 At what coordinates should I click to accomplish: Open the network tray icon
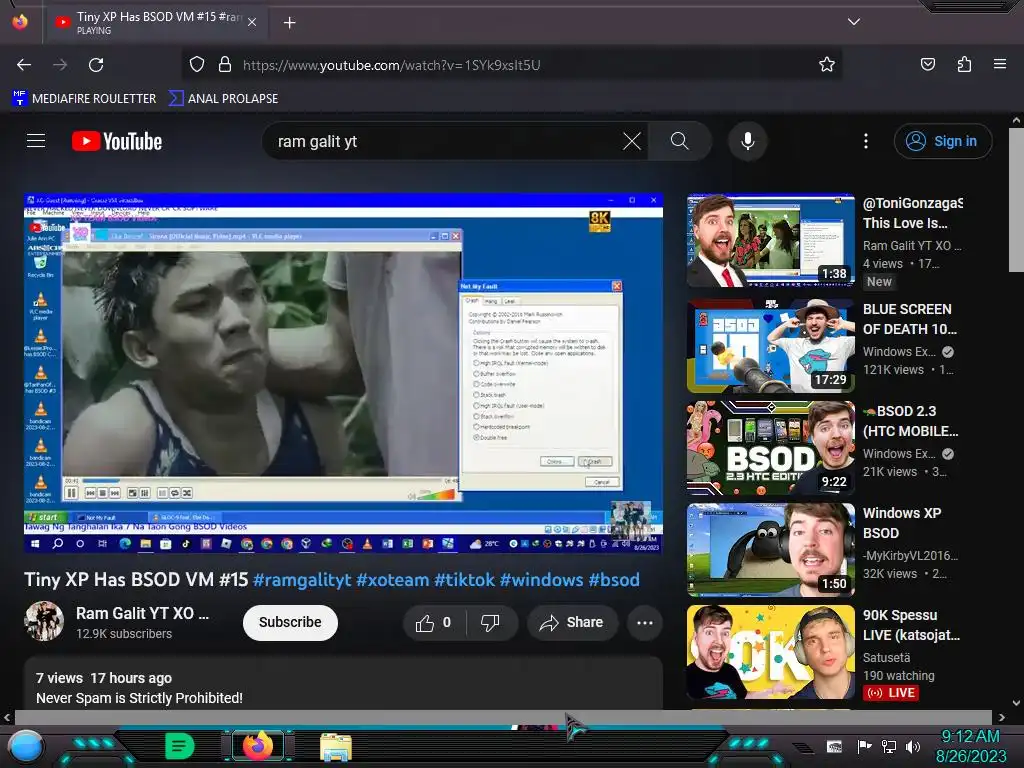pos(888,746)
